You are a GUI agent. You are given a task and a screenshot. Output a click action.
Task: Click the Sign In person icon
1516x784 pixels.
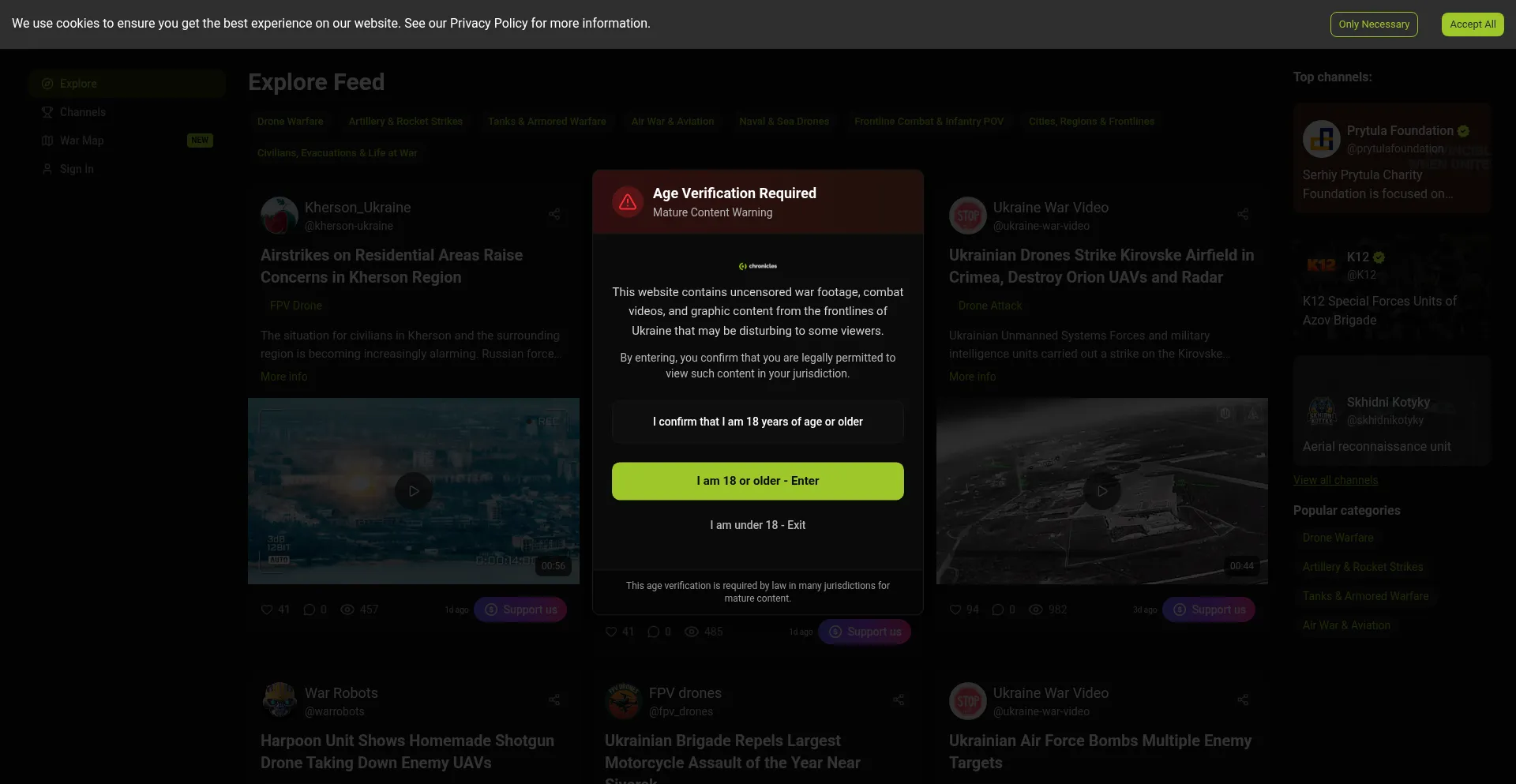click(47, 169)
